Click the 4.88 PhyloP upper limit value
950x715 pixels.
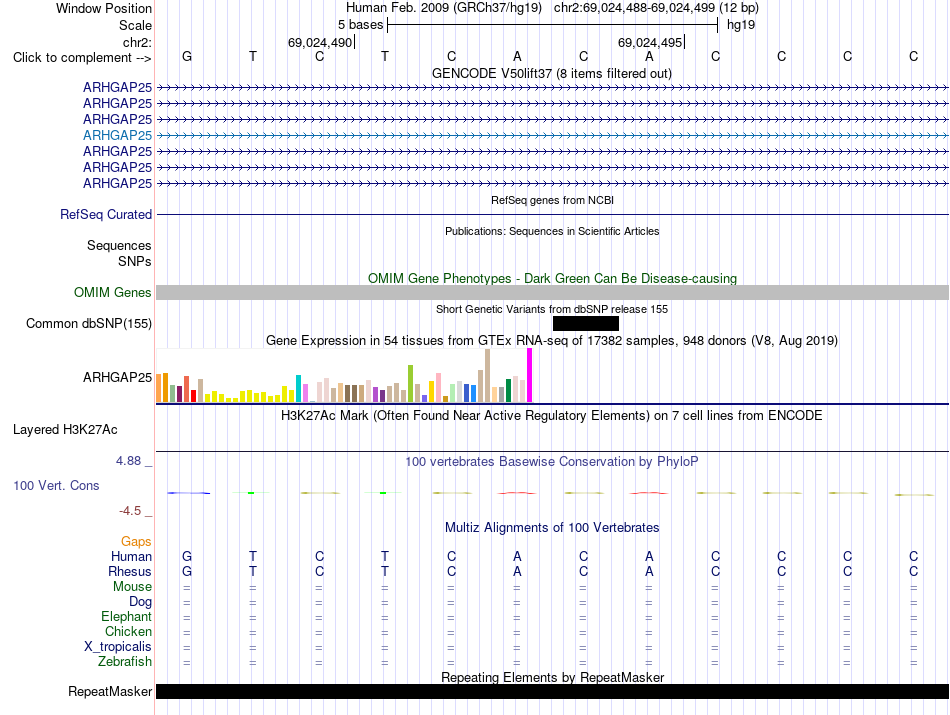[x=128, y=461]
